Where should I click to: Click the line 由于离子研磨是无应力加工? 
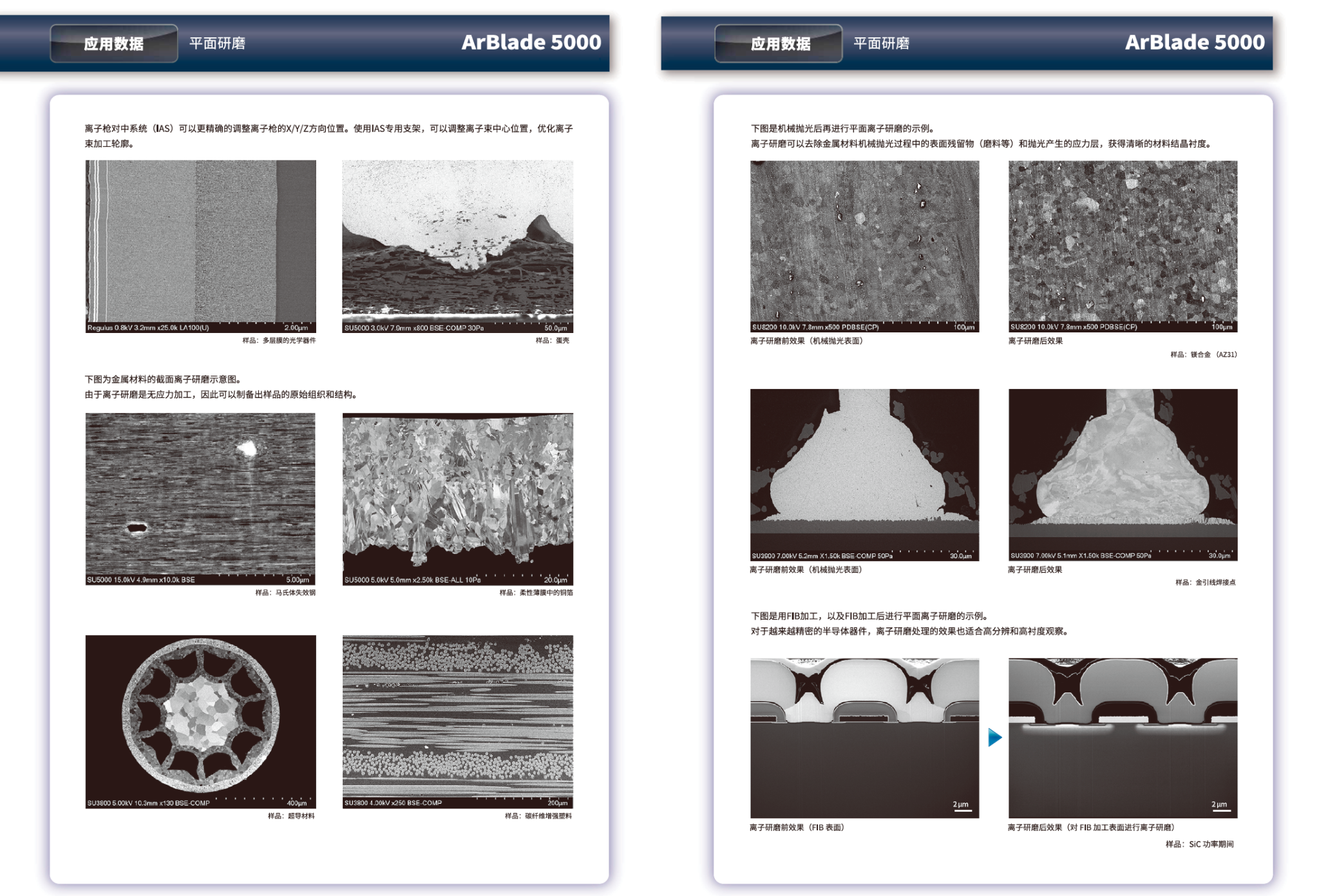point(222,394)
